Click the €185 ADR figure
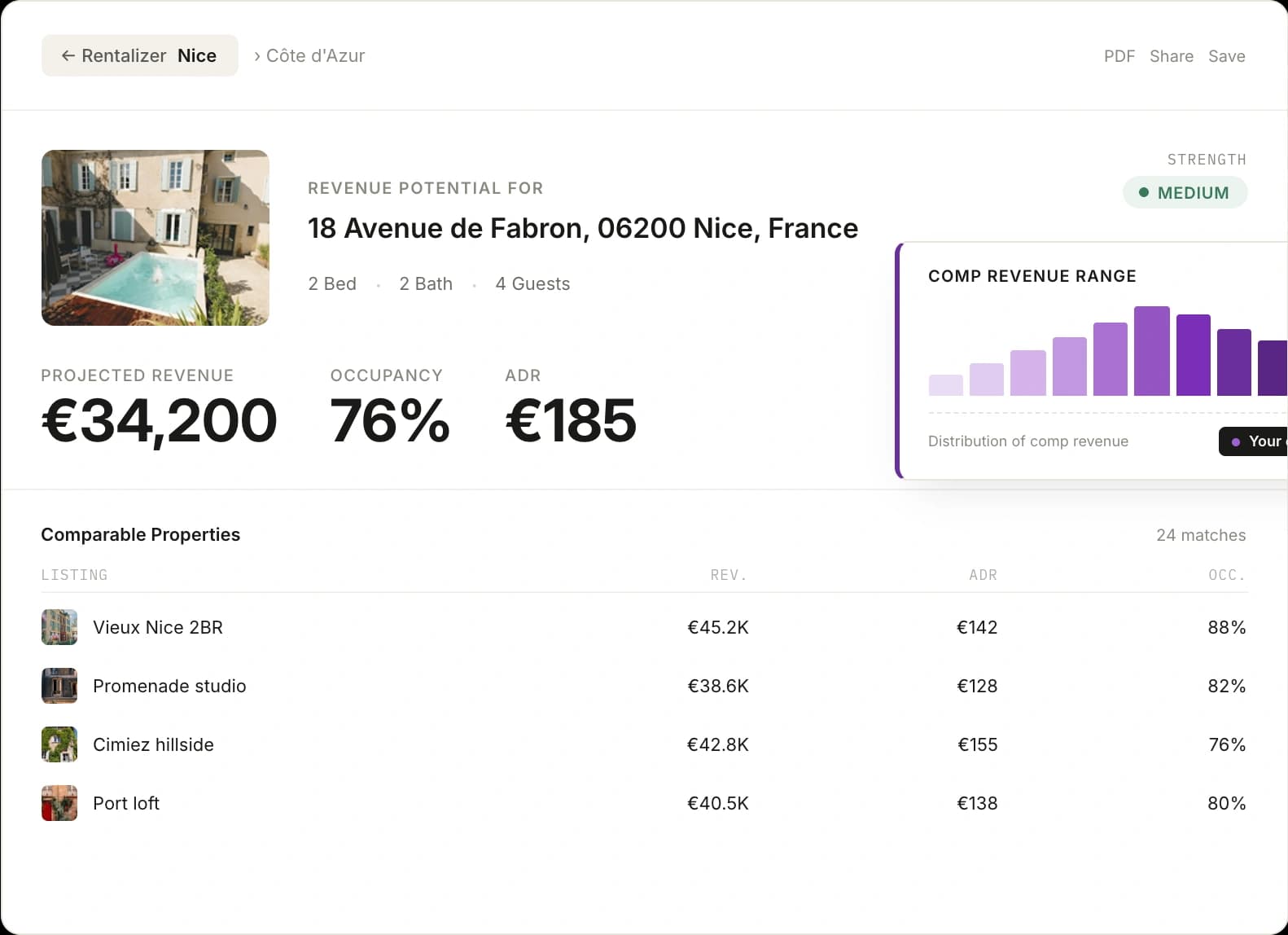Viewport: 1288px width, 935px height. point(571,421)
